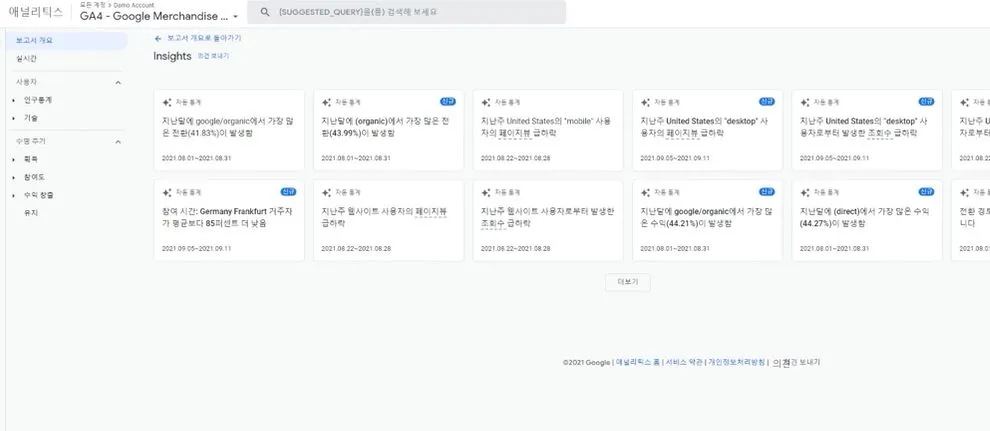Click the ©2021 Google footer text
The width and height of the screenshot is (990, 431).
click(x=586, y=362)
